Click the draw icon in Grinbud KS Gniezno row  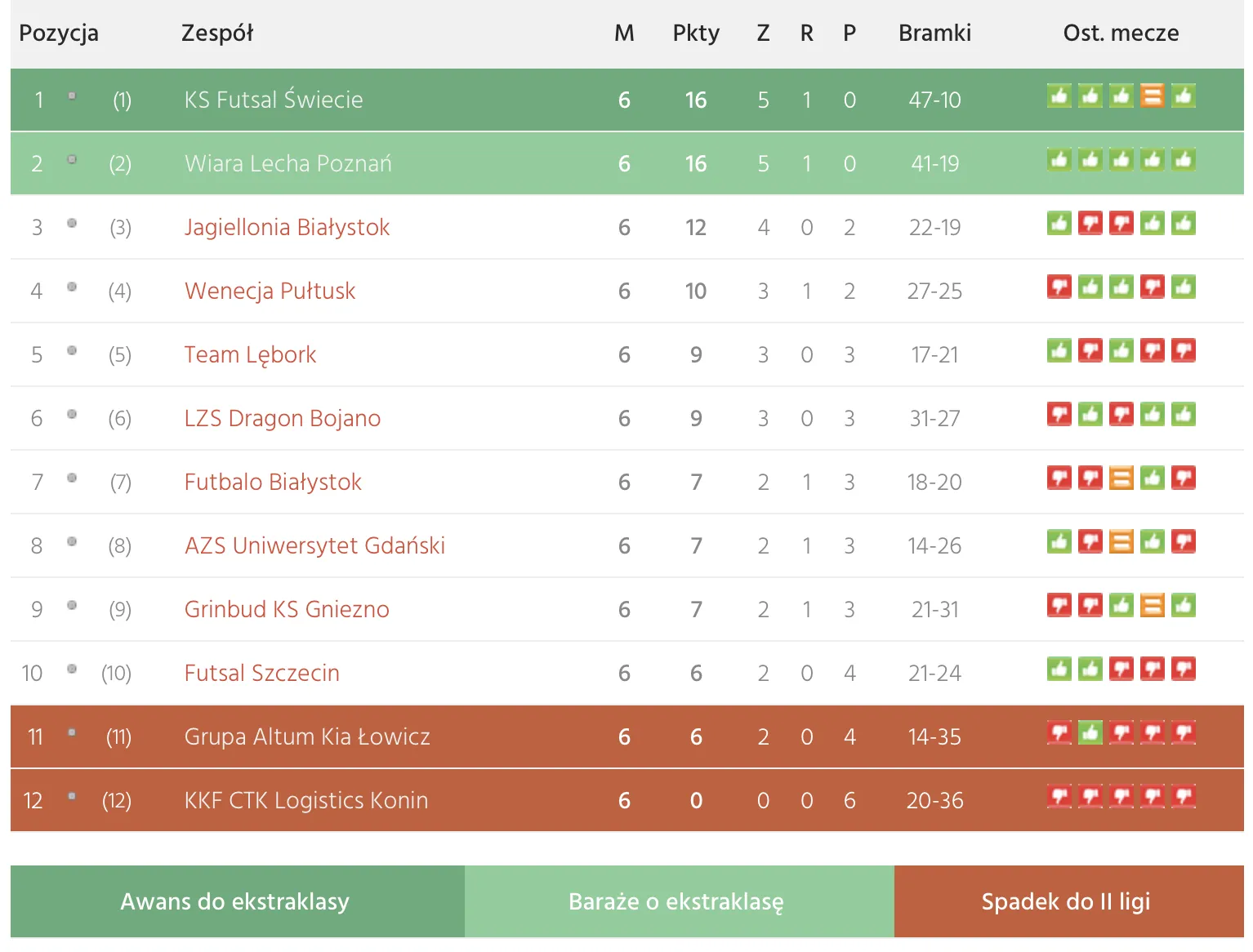point(1152,605)
